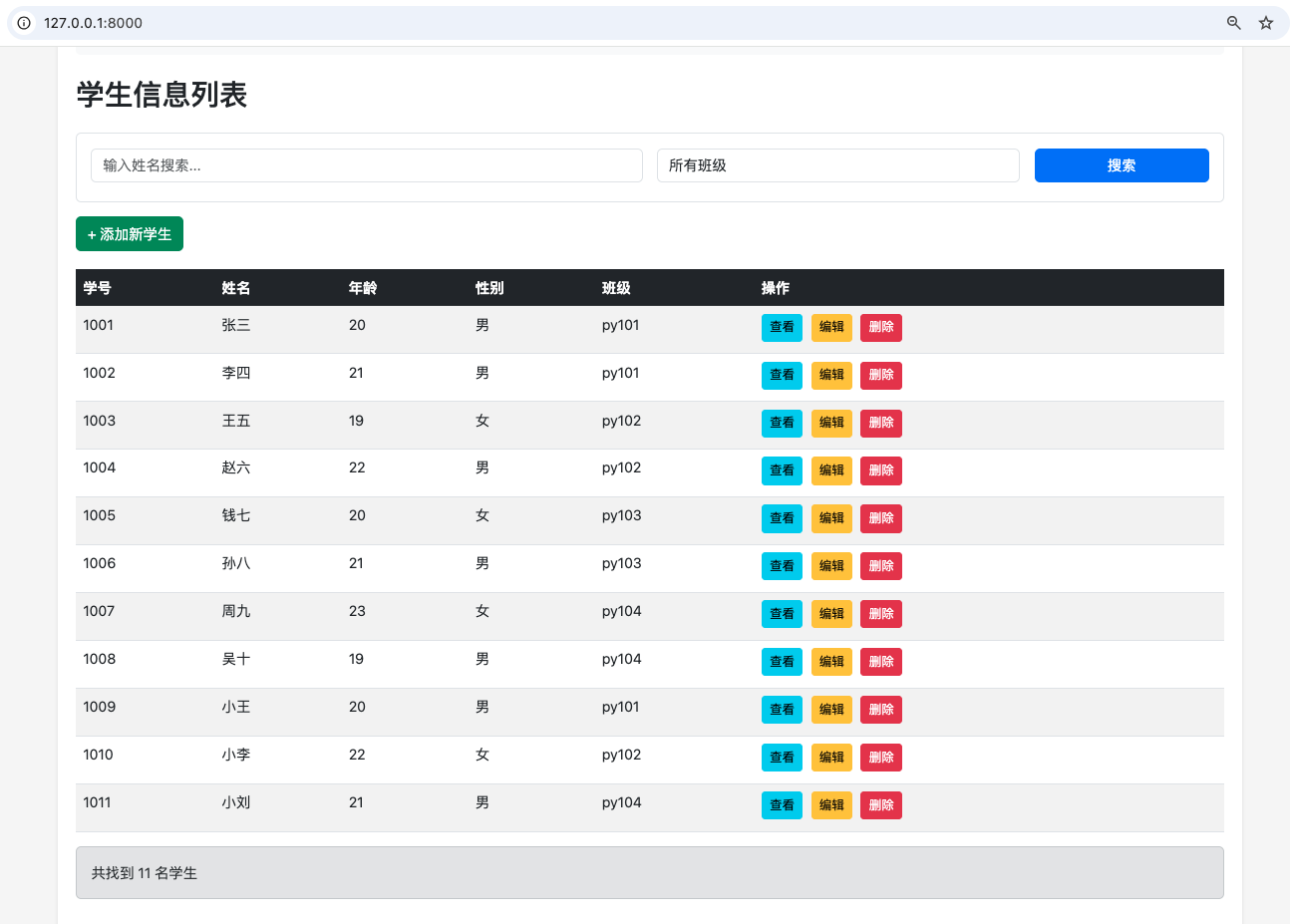Screen dimensions: 1290x924
Task: View student 1009 小王
Action: click(x=782, y=710)
